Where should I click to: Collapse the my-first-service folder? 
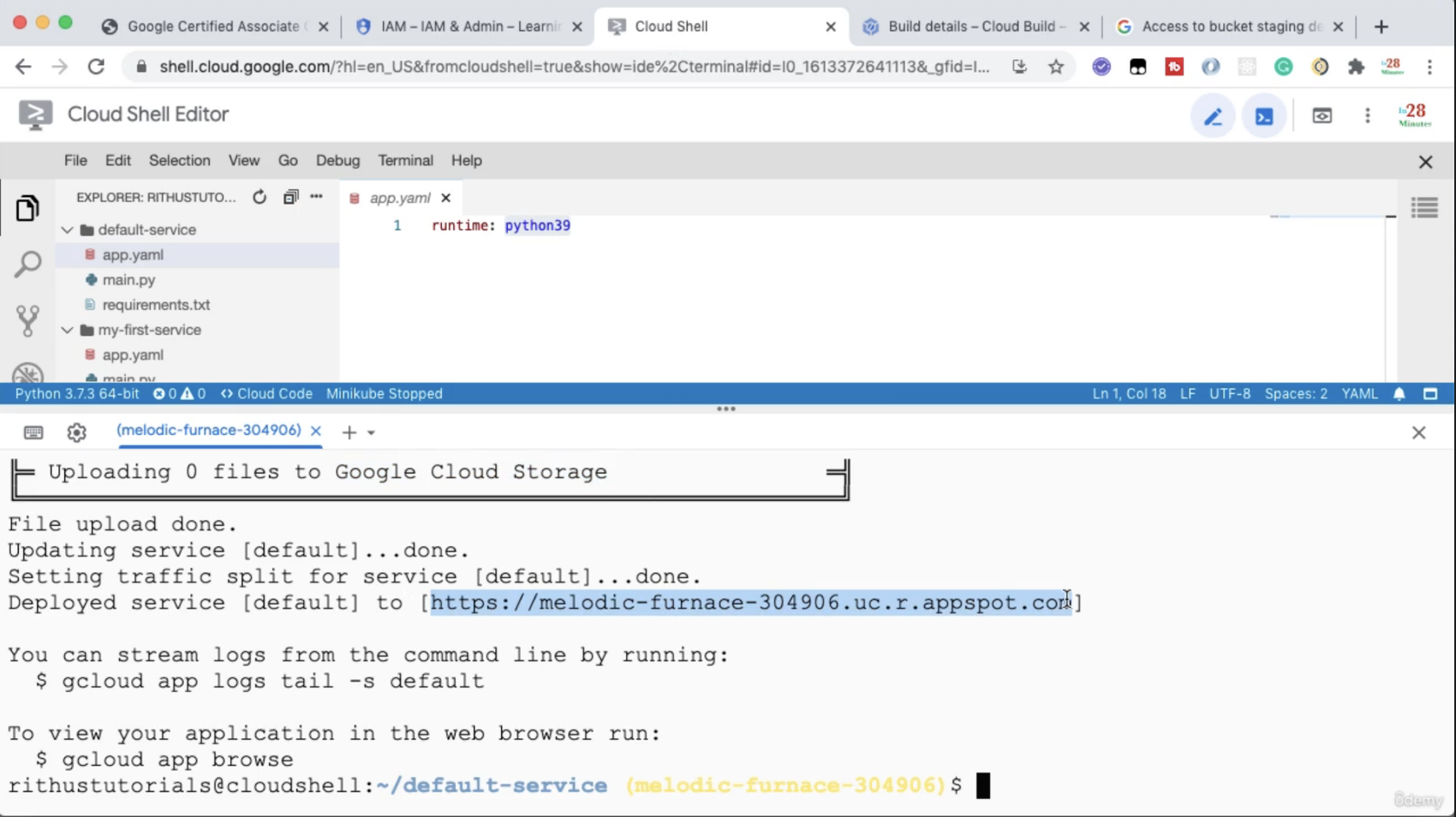(68, 330)
